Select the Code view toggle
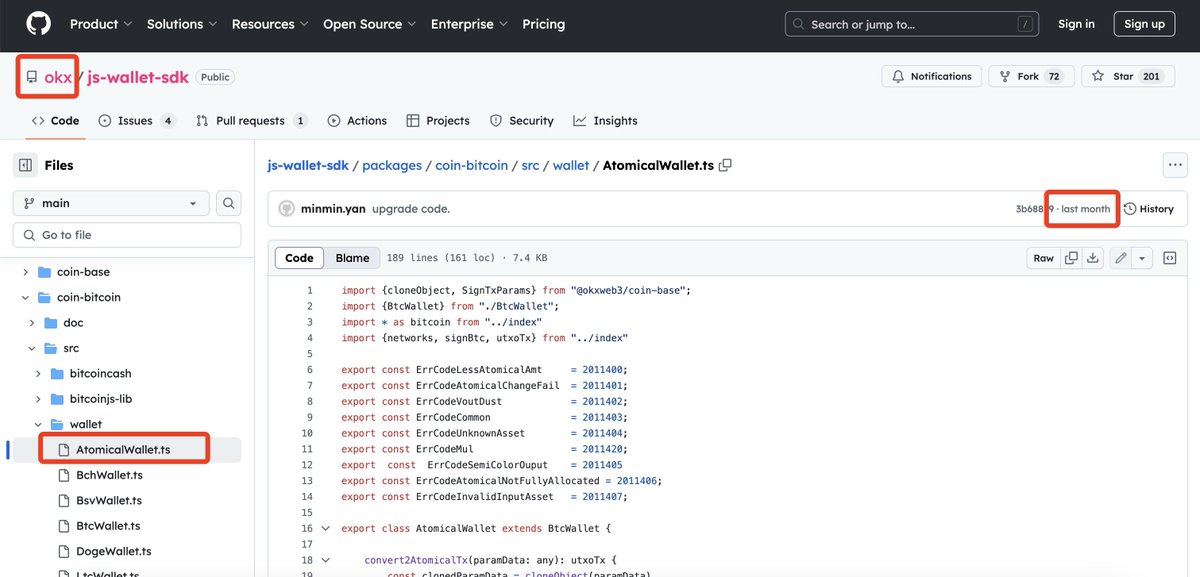The width and height of the screenshot is (1200, 577). (x=299, y=258)
